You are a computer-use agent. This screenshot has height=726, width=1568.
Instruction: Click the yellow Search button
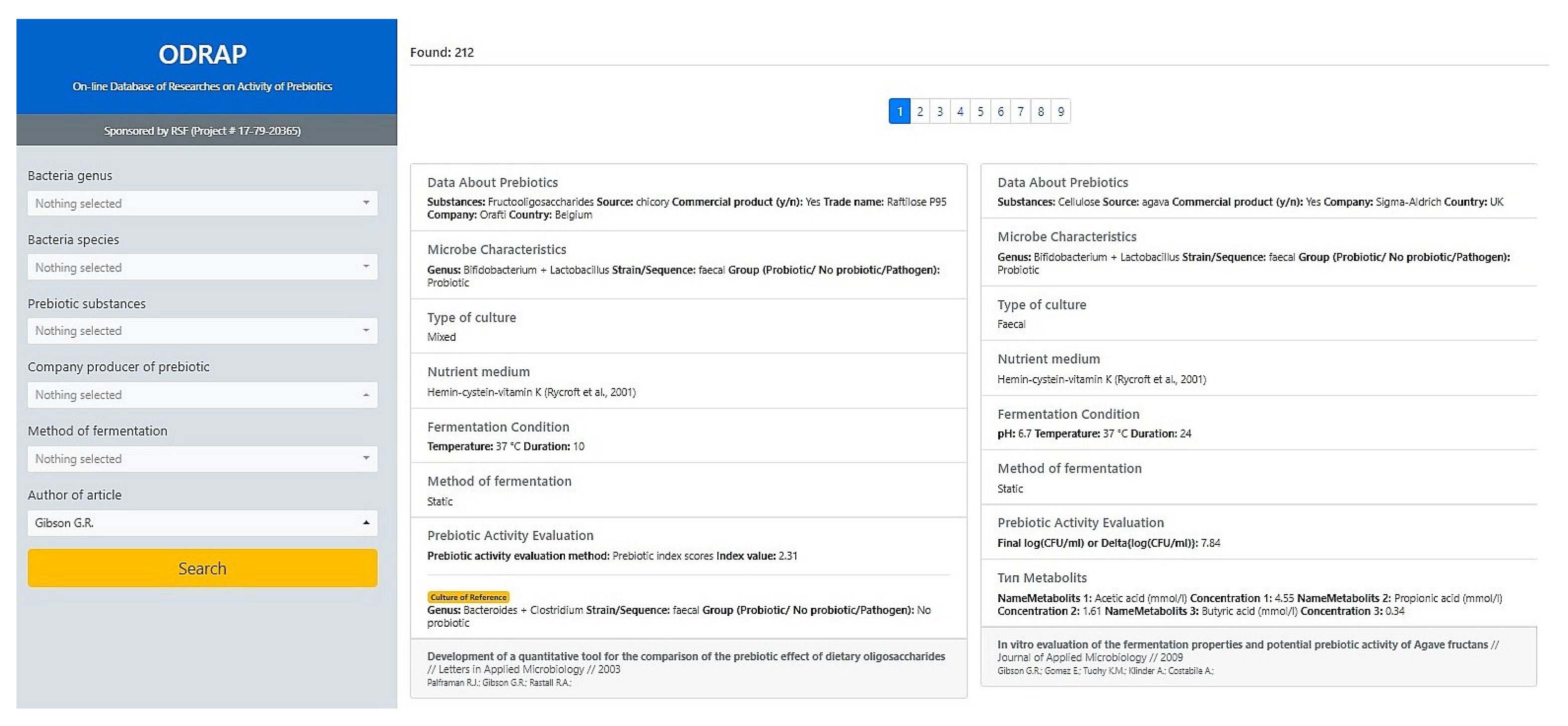pyautogui.click(x=202, y=568)
